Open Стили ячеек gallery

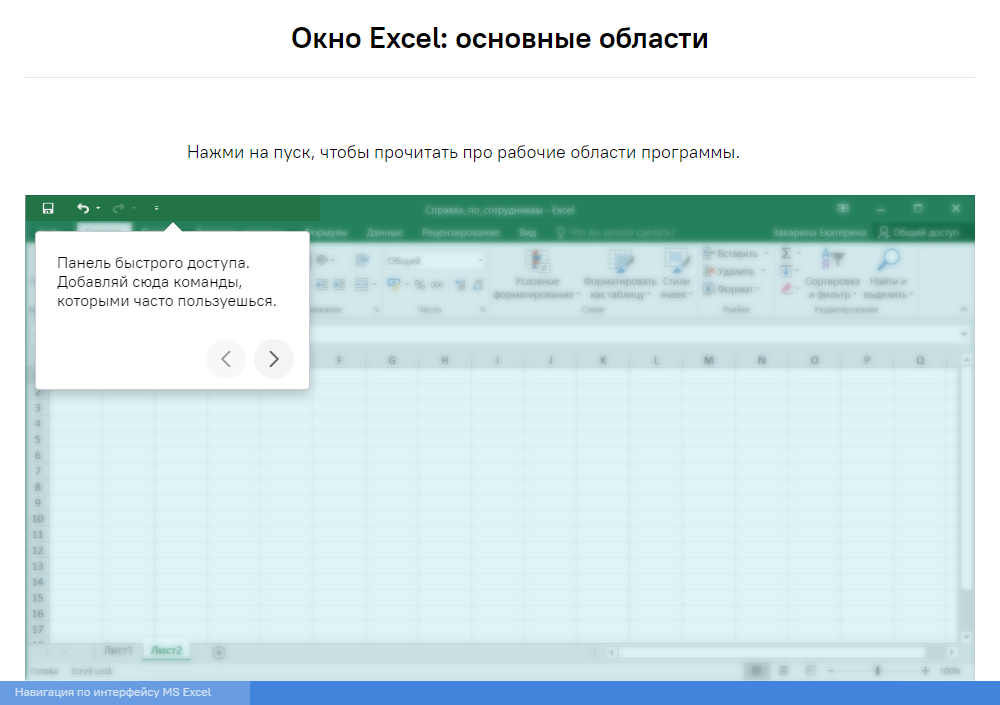click(676, 262)
